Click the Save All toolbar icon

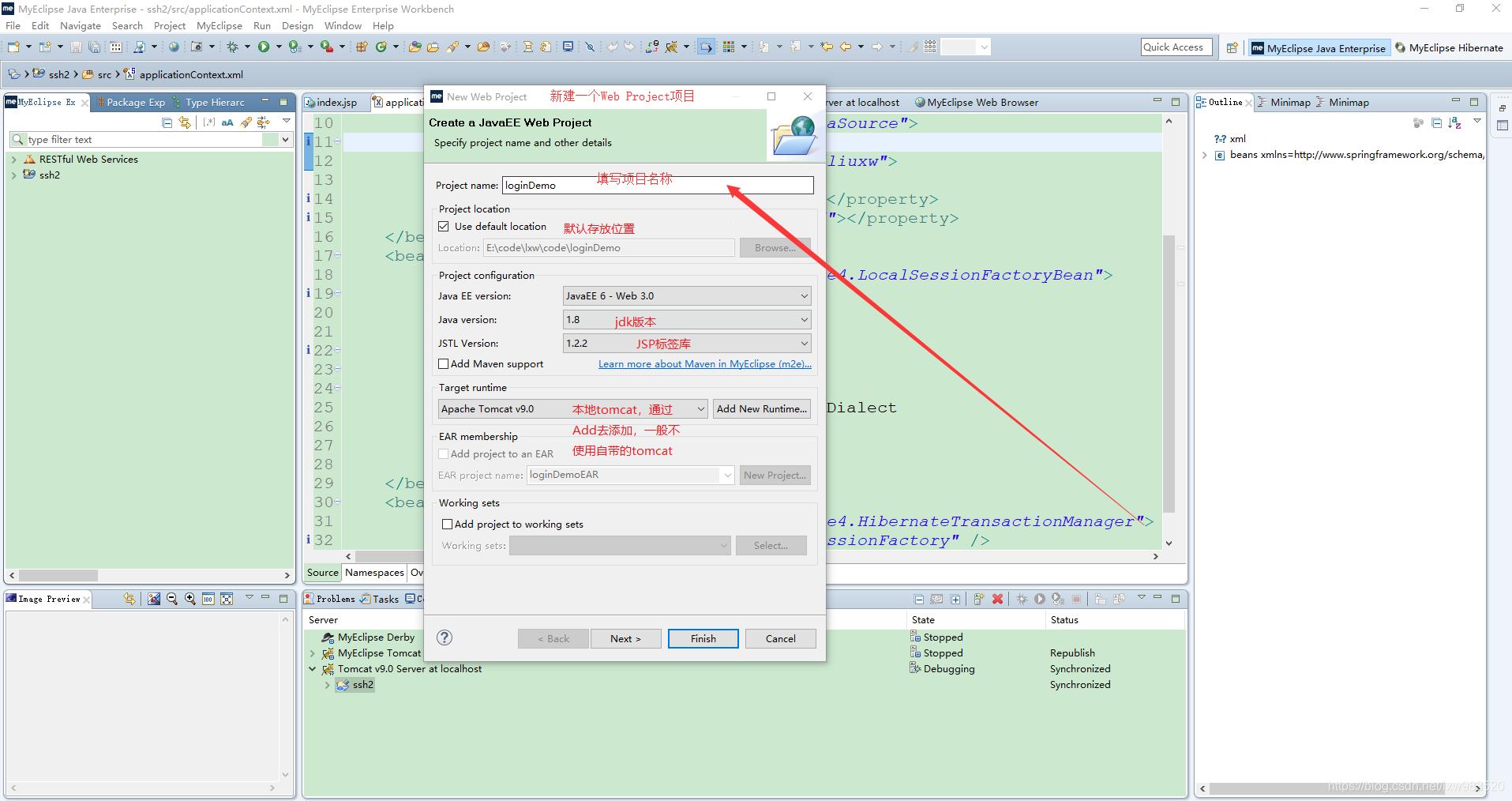tap(94, 47)
